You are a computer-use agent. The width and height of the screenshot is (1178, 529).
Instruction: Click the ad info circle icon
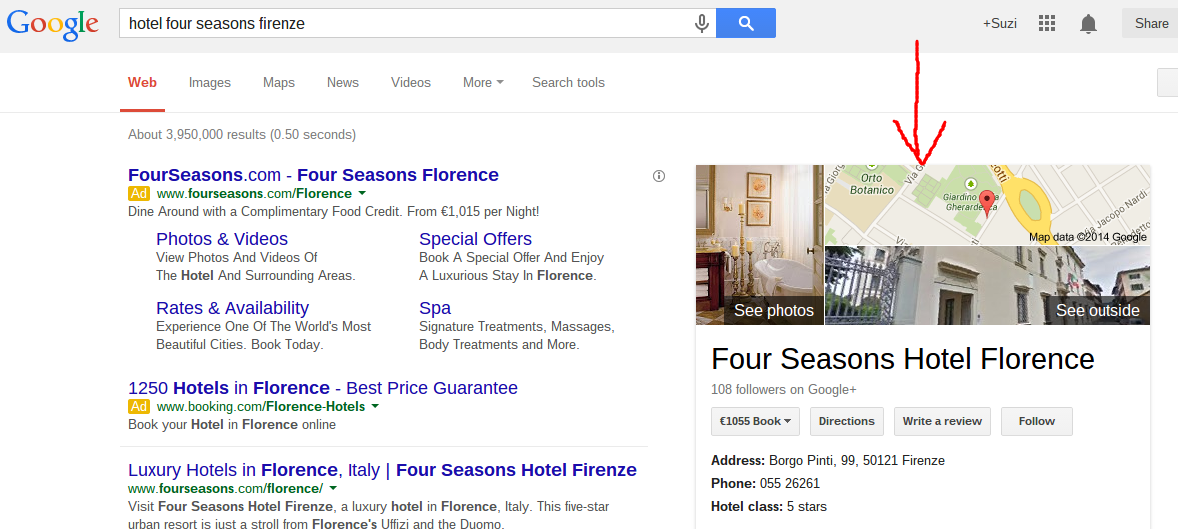coord(659,176)
